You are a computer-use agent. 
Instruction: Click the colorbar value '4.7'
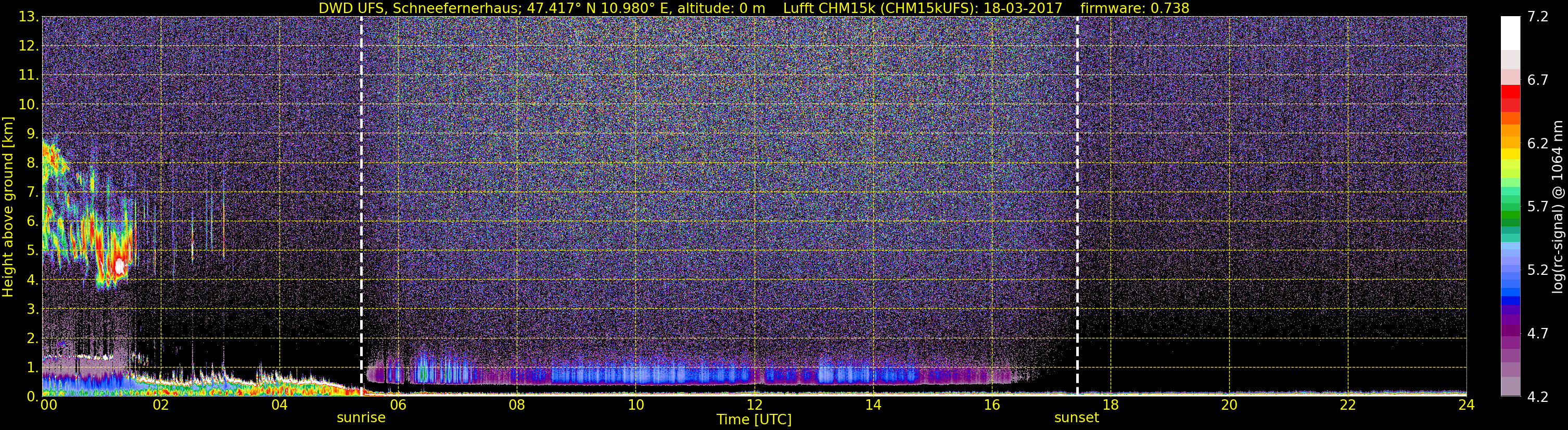pos(1538,333)
